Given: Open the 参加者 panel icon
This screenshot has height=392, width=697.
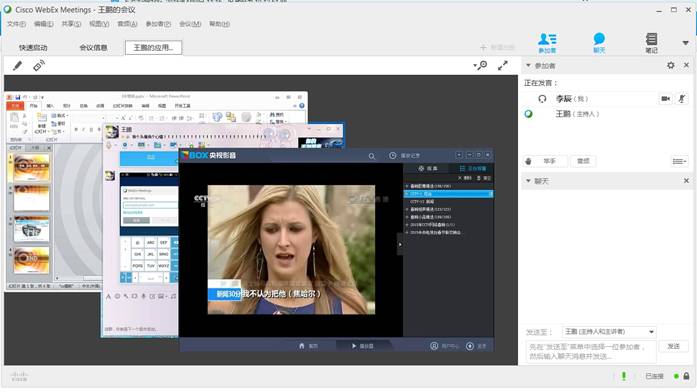Looking at the screenshot, I should tap(547, 43).
